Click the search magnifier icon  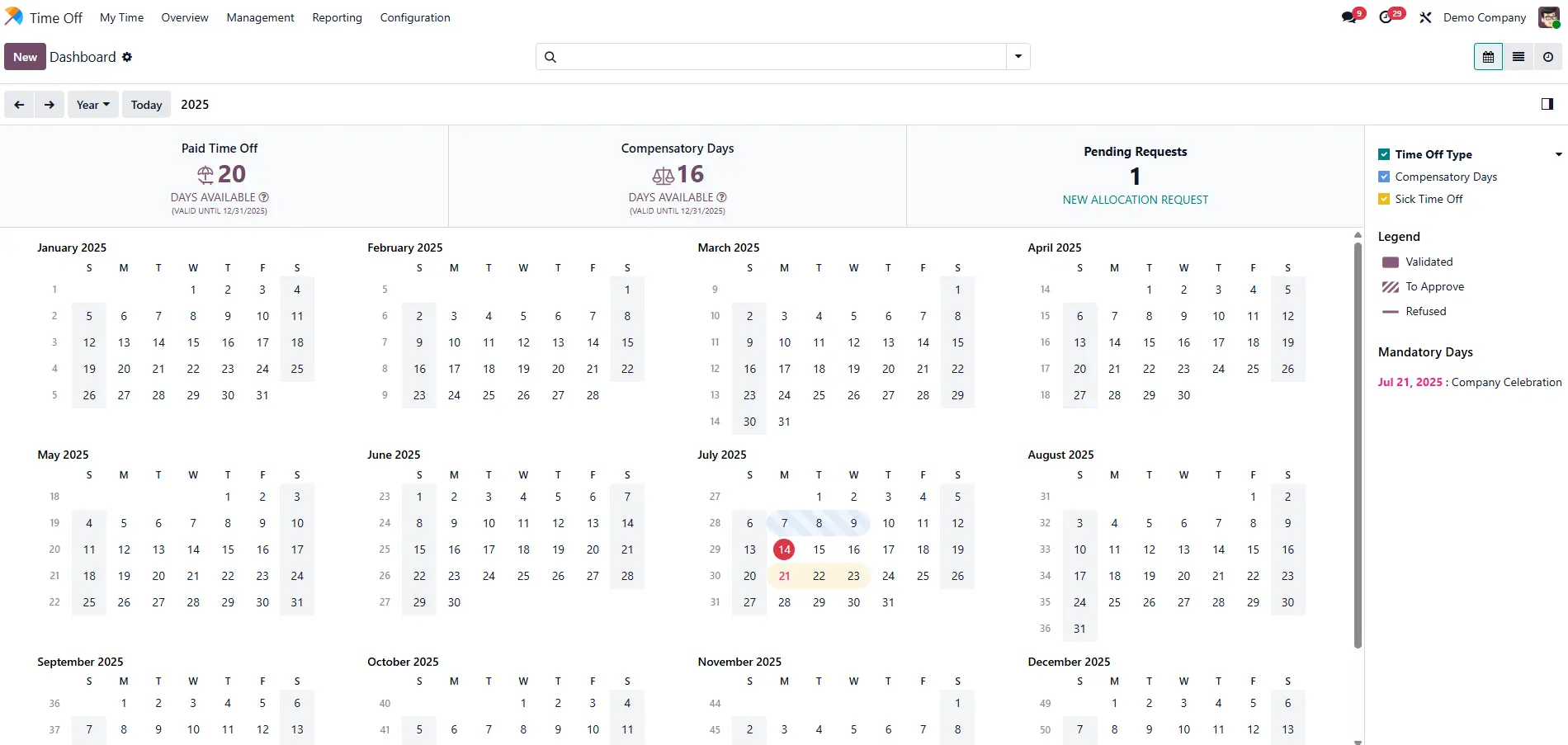[550, 57]
